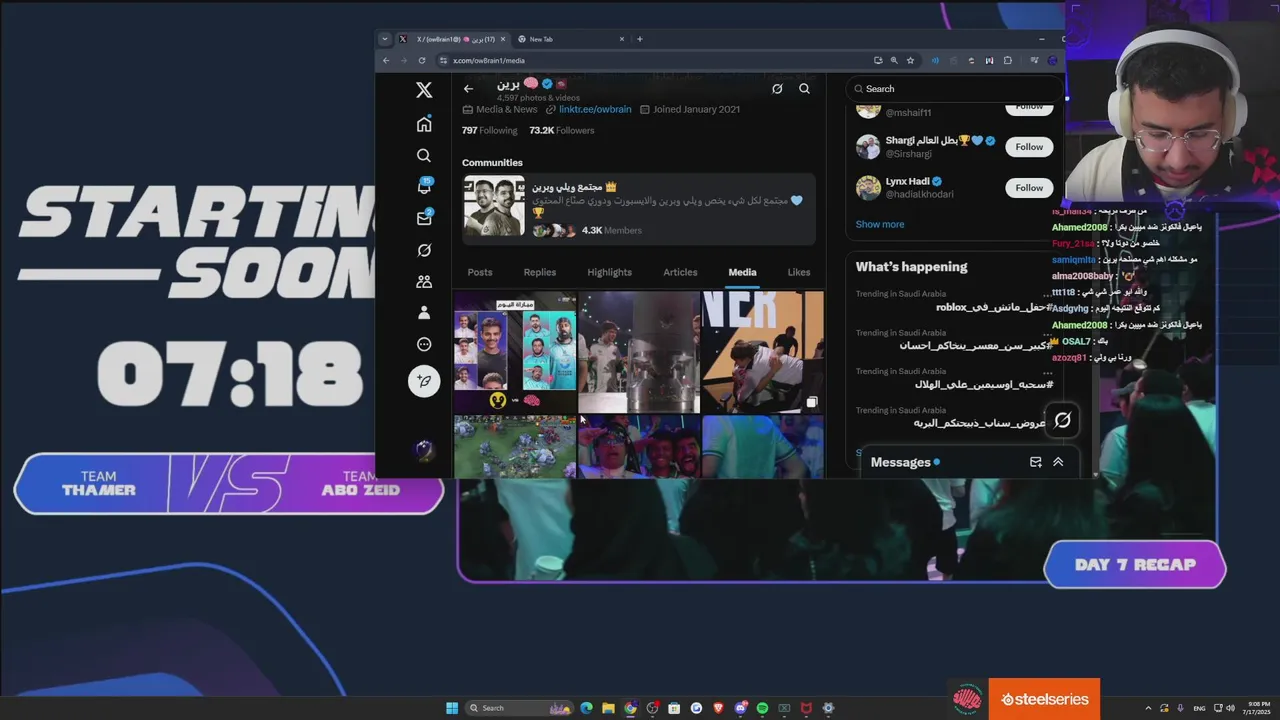The height and width of the screenshot is (720, 1280).
Task: Open the ENG language switcher in tray
Action: 1199,708
